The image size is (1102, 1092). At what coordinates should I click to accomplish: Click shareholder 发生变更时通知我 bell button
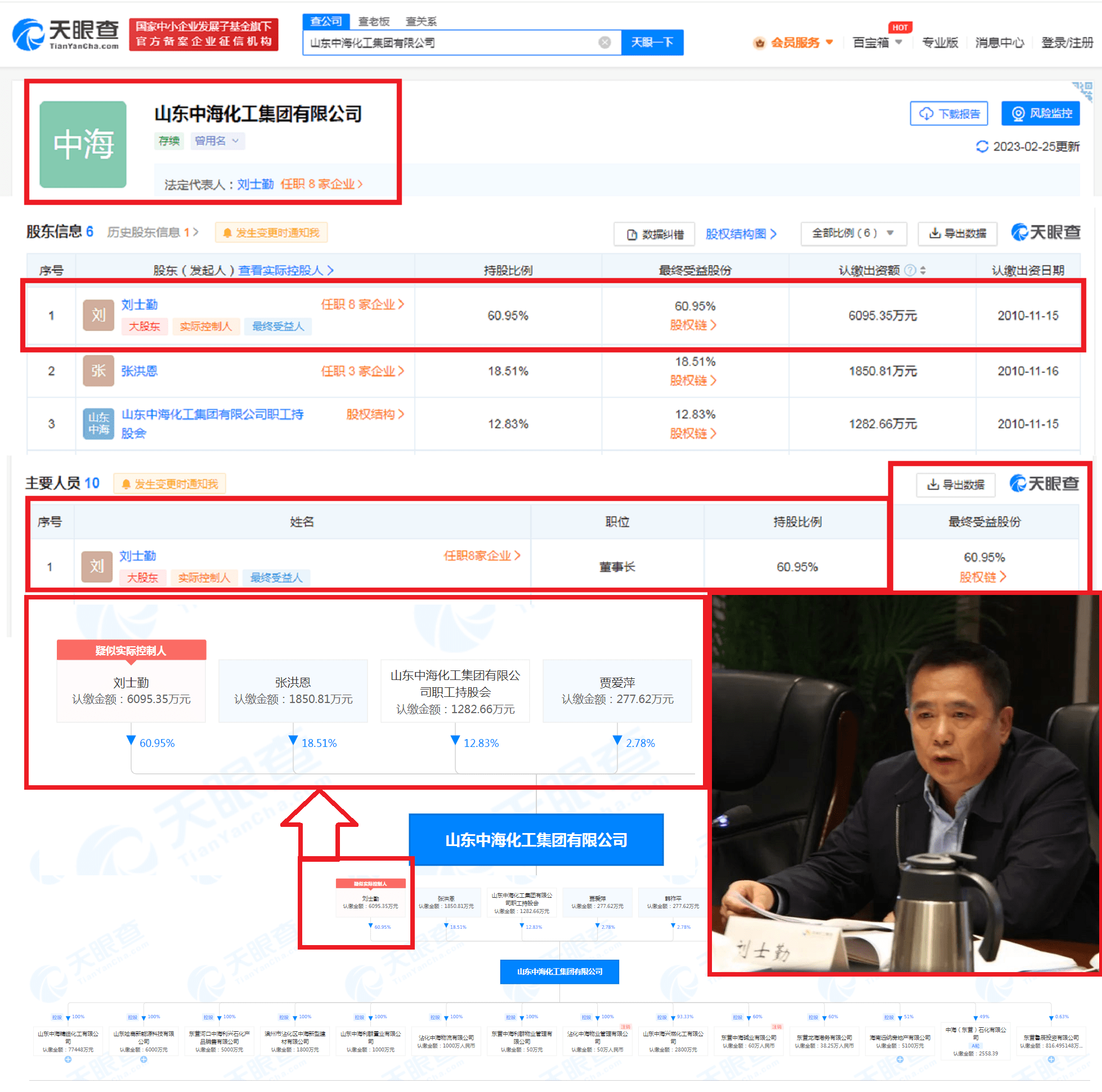271,233
